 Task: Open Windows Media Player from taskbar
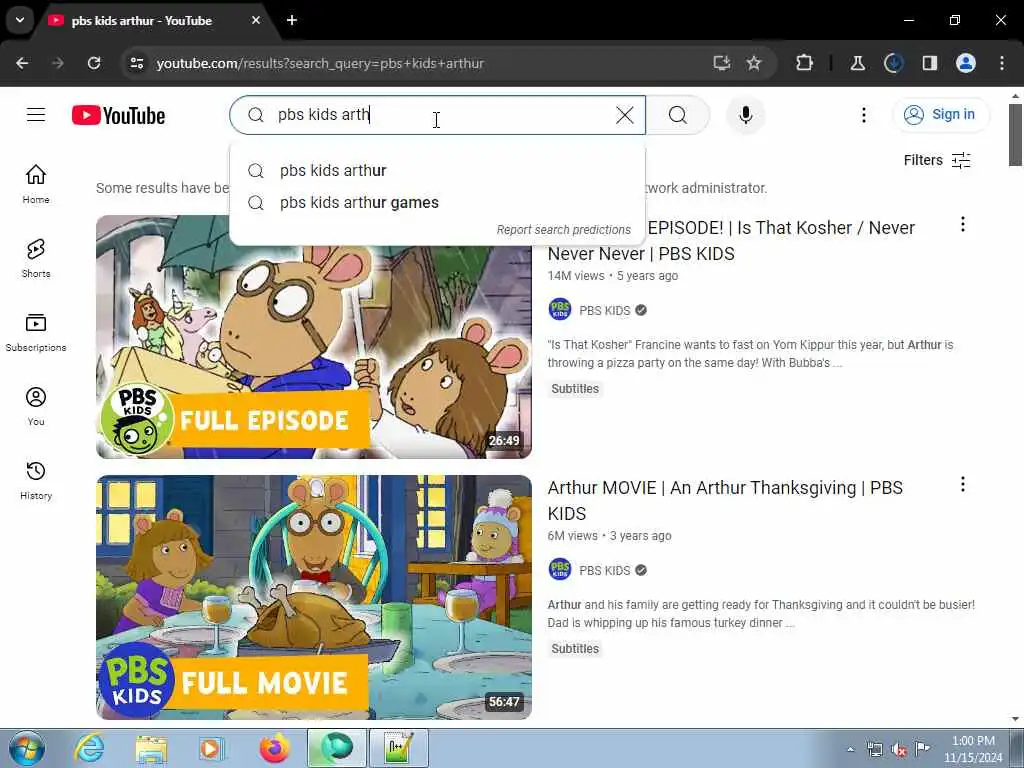(x=212, y=748)
